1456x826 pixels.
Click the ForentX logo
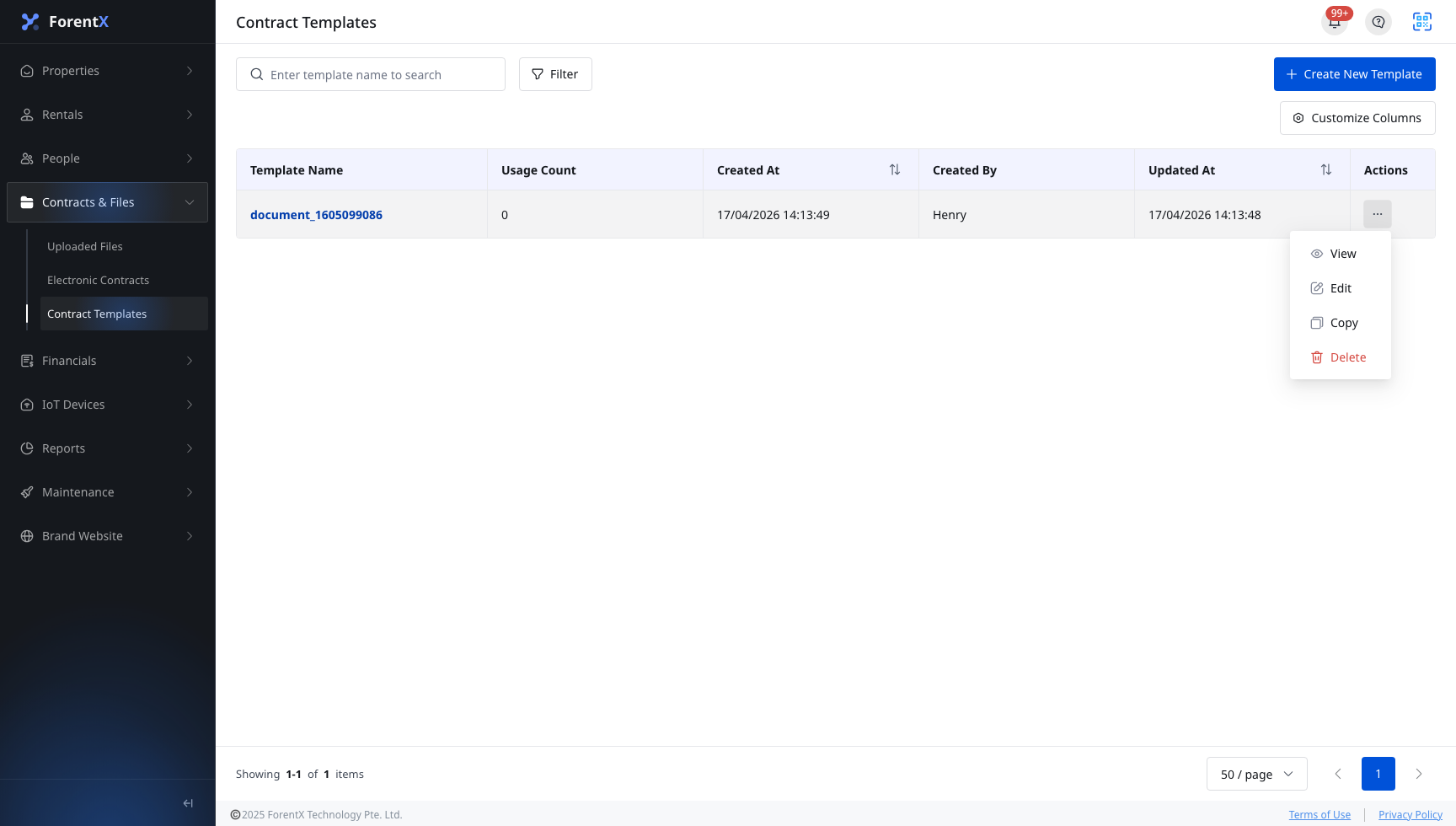tap(65, 22)
